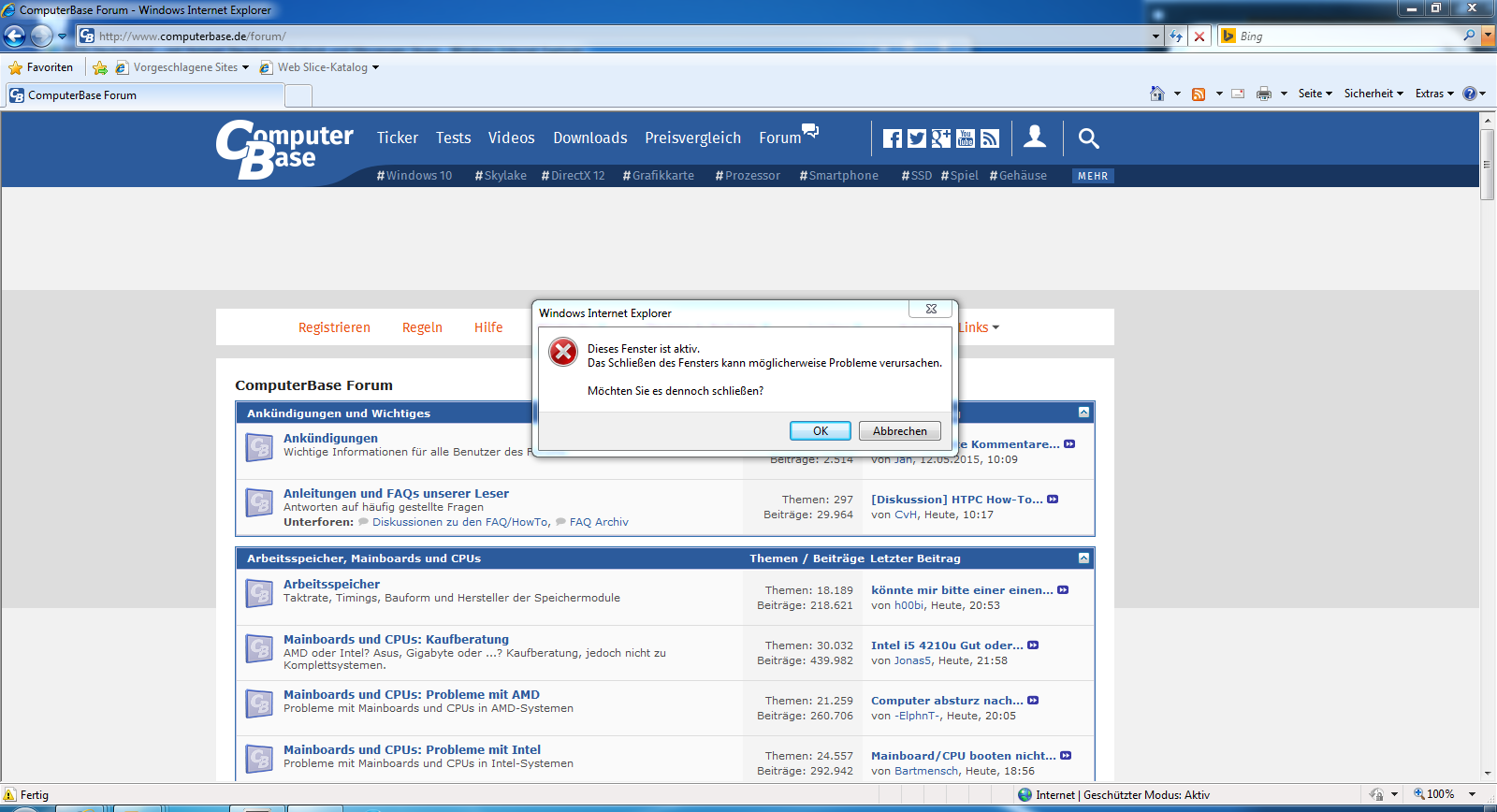Click the add to favorites bar star icon
This screenshot has height=812, width=1497.
click(x=100, y=67)
